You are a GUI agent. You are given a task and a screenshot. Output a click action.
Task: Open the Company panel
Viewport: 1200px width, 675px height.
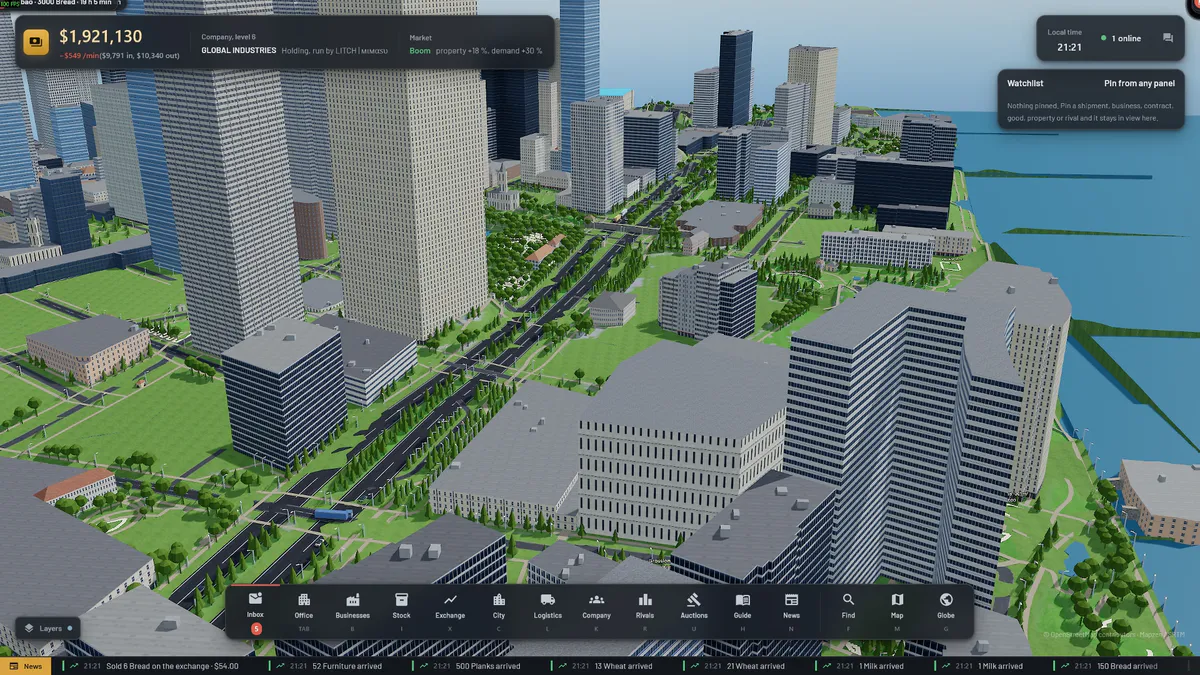pyautogui.click(x=596, y=611)
